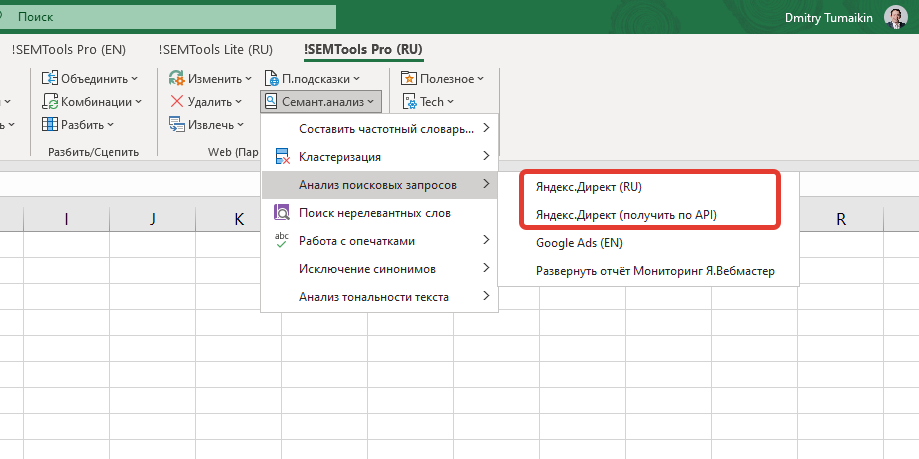This screenshot has height=459, width=919.
Task: Open the Удалить dropdown
Action: click(239, 101)
